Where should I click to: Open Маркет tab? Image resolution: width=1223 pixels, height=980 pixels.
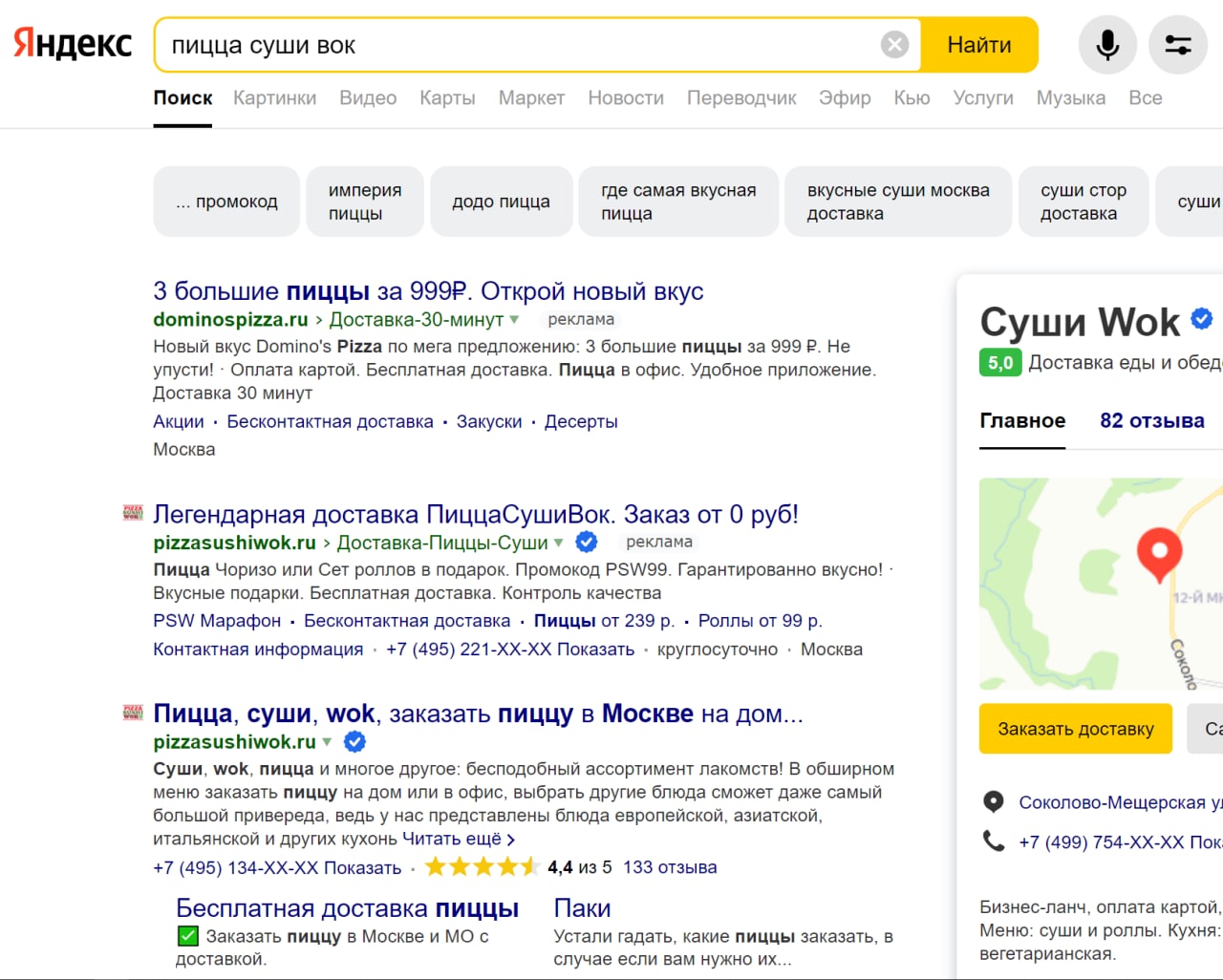click(531, 97)
